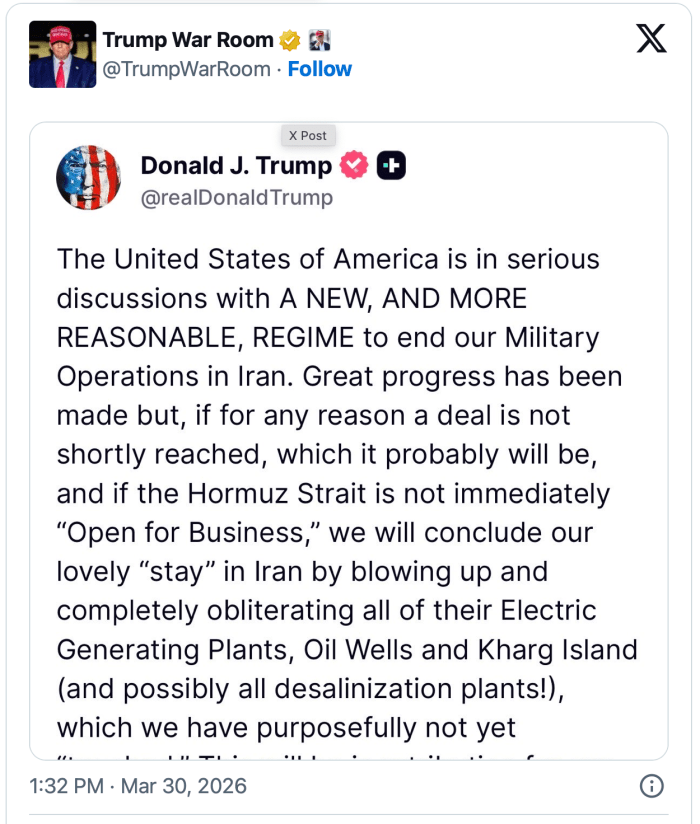Follow the Trump War Room account

click(x=320, y=69)
